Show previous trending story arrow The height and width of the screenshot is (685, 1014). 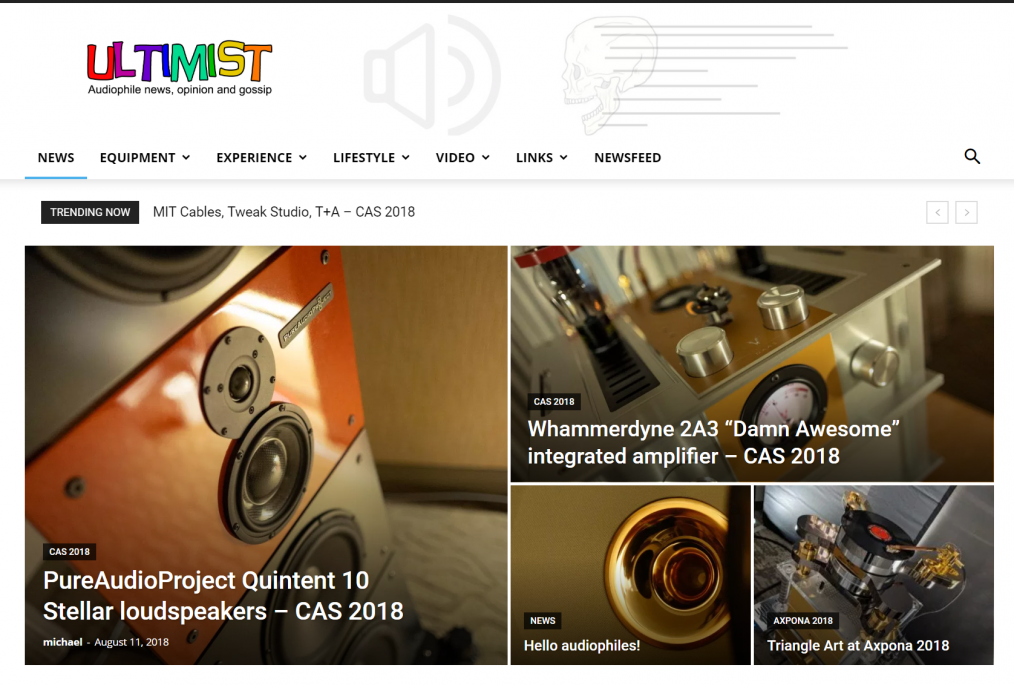[937, 212]
